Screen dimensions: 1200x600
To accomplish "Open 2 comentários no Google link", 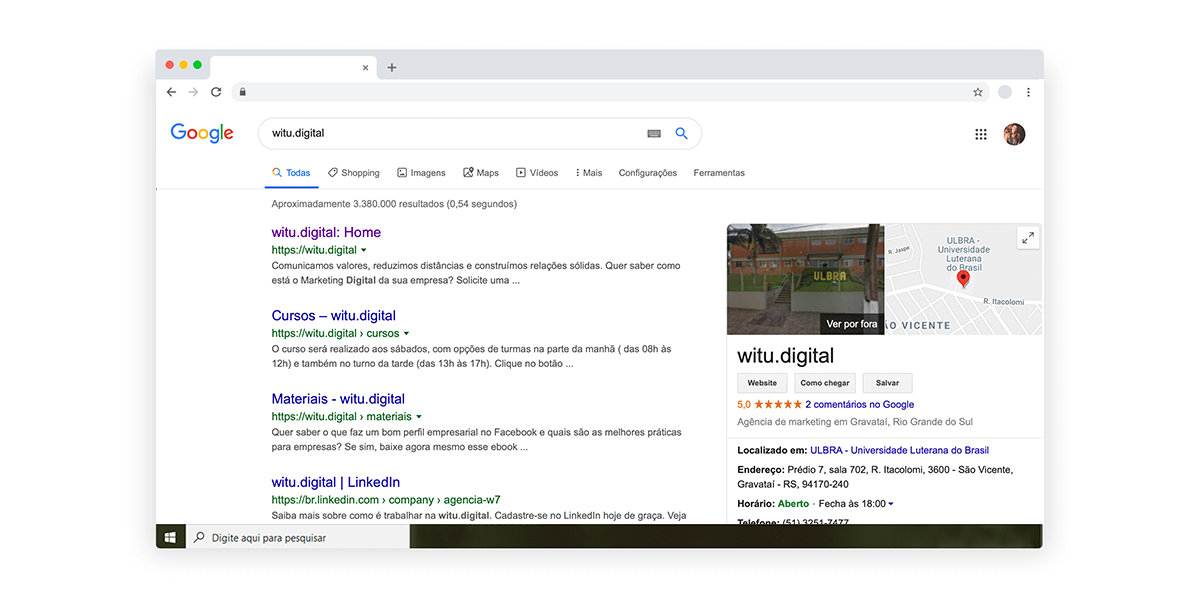I will coord(860,405).
